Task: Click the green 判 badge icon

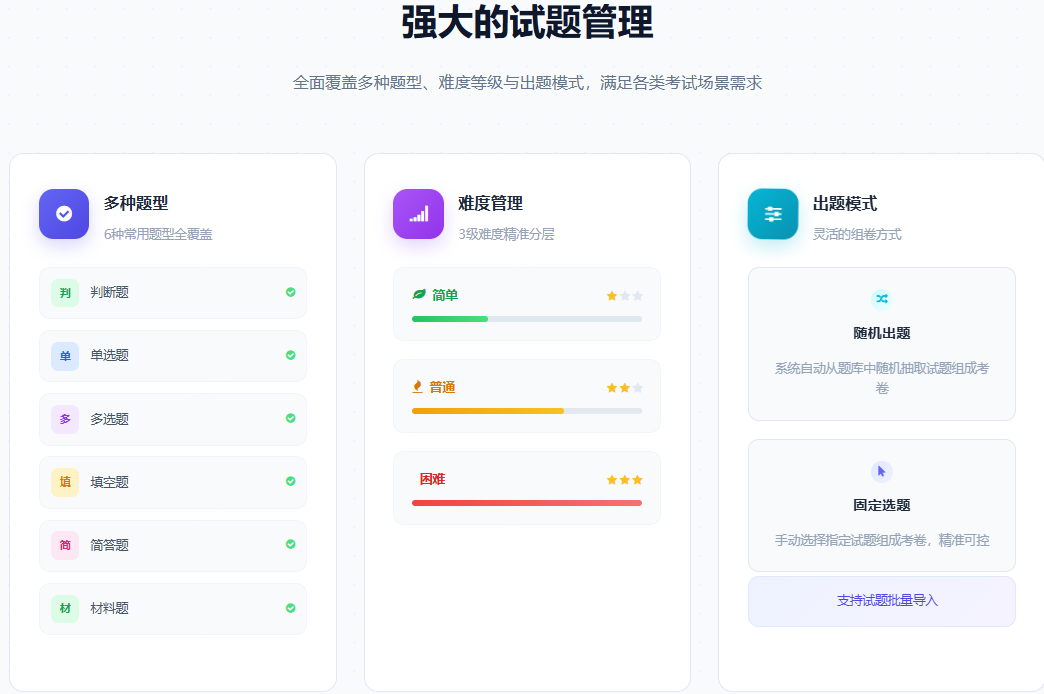Action: pos(65,293)
